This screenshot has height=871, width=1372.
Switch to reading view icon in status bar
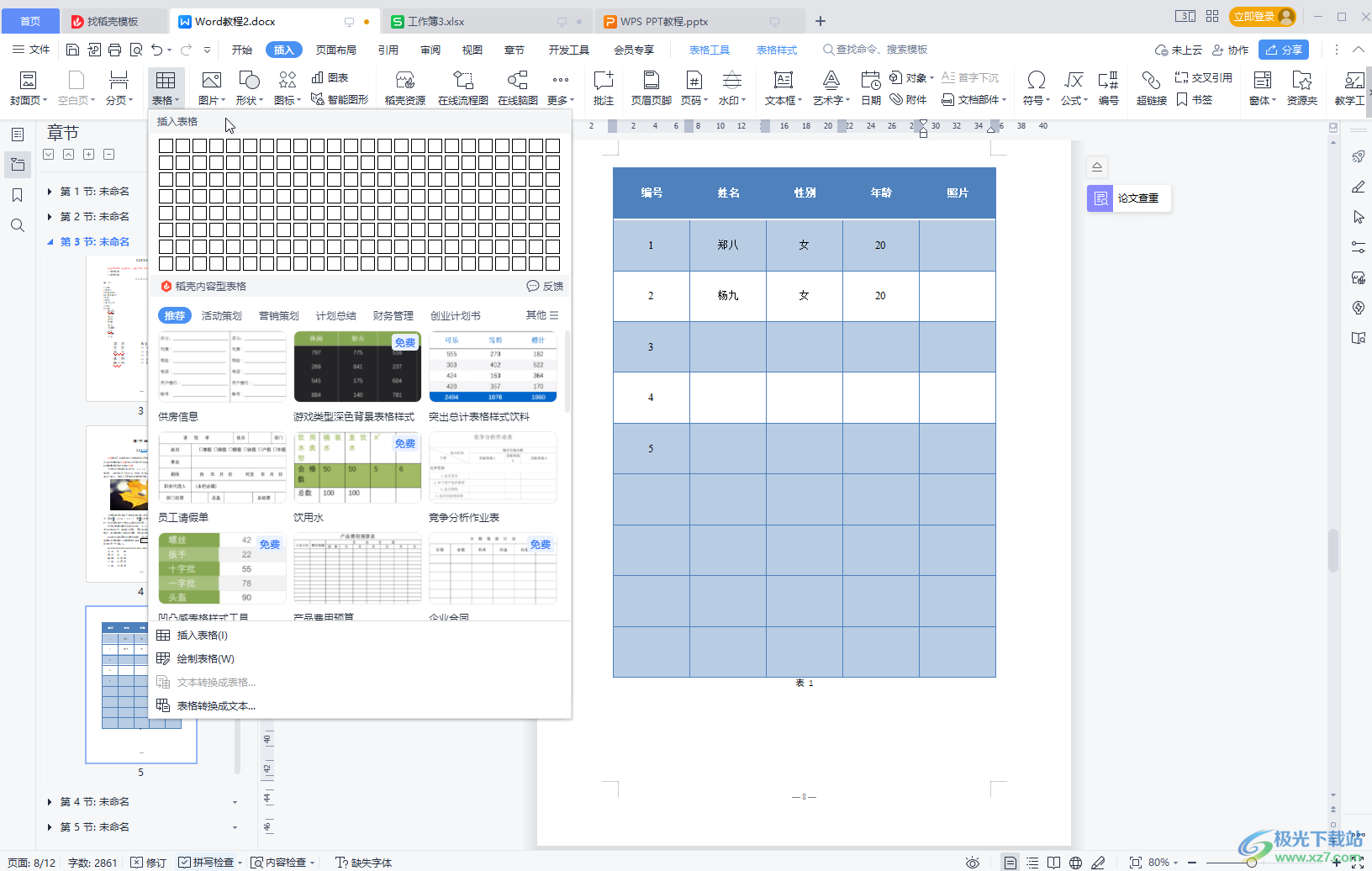[x=1054, y=863]
